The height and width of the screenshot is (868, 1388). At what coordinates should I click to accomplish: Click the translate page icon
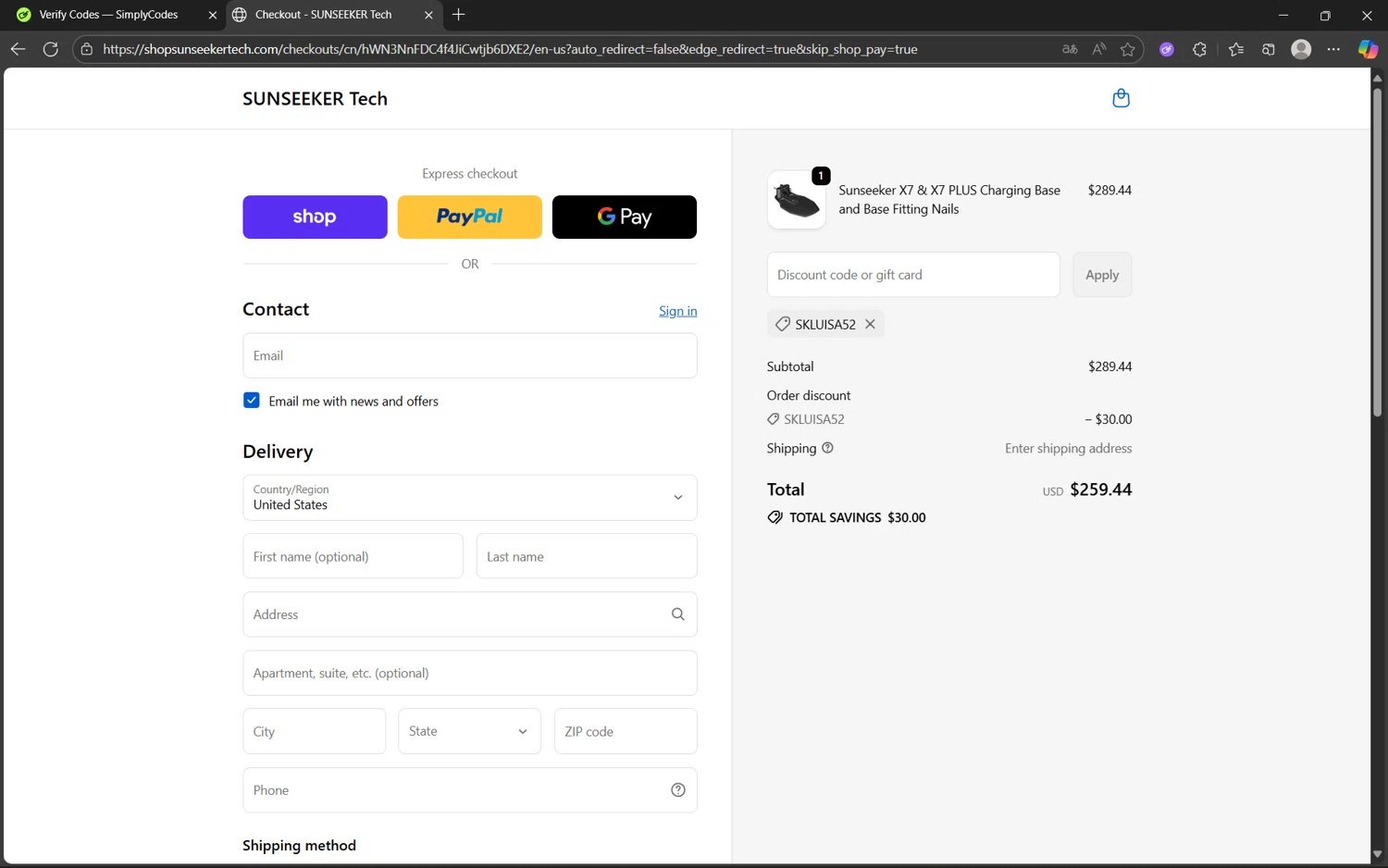[1070, 49]
